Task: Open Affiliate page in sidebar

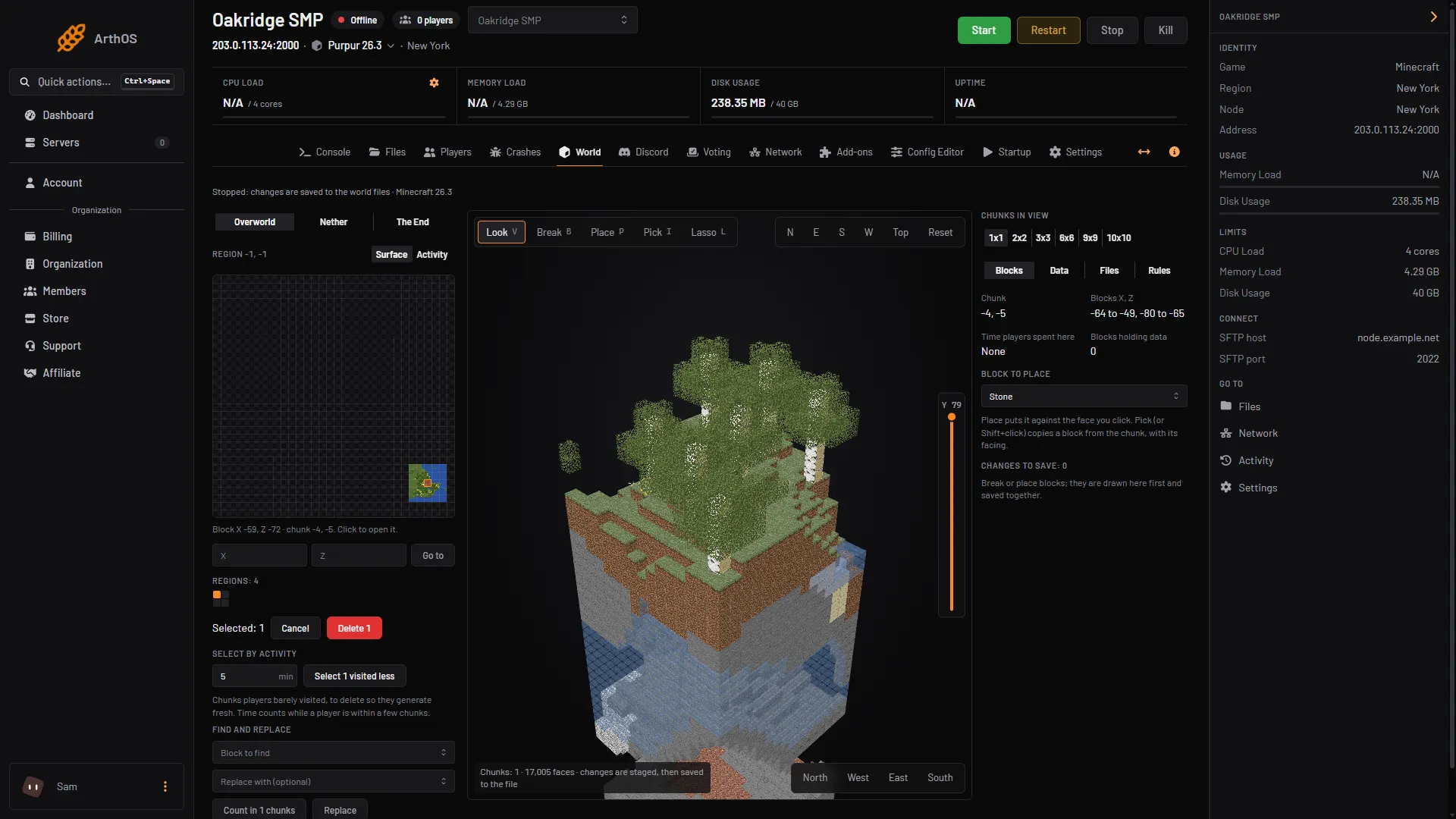Action: point(61,373)
